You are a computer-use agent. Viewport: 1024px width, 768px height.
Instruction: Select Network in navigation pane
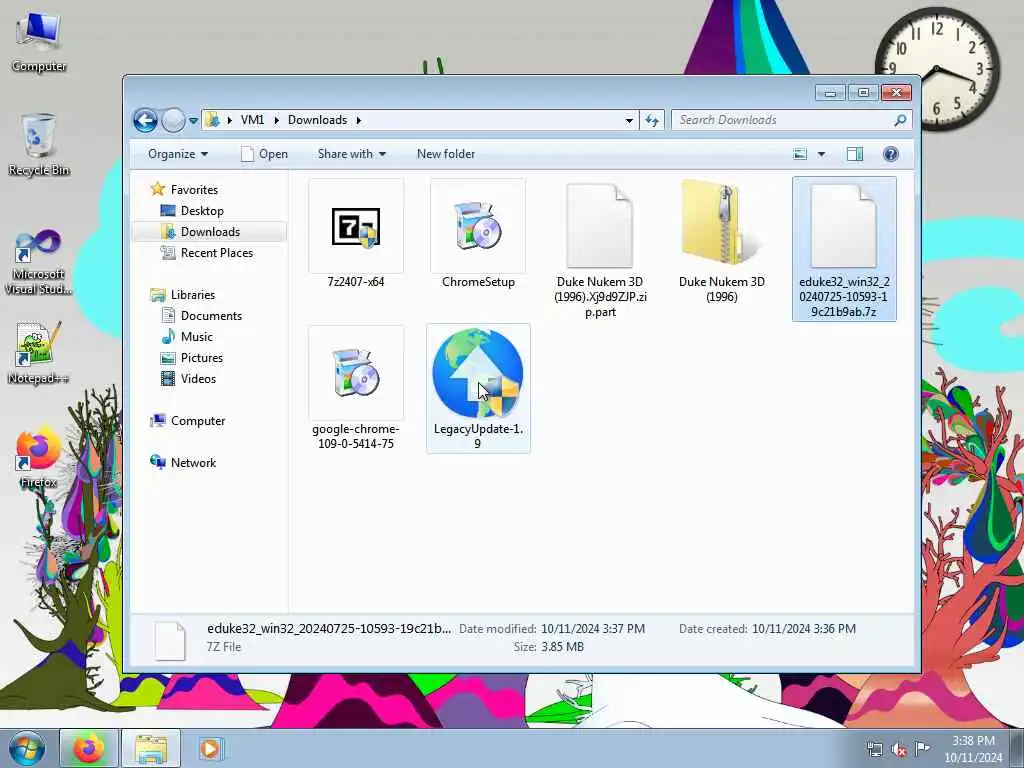pyautogui.click(x=184, y=462)
